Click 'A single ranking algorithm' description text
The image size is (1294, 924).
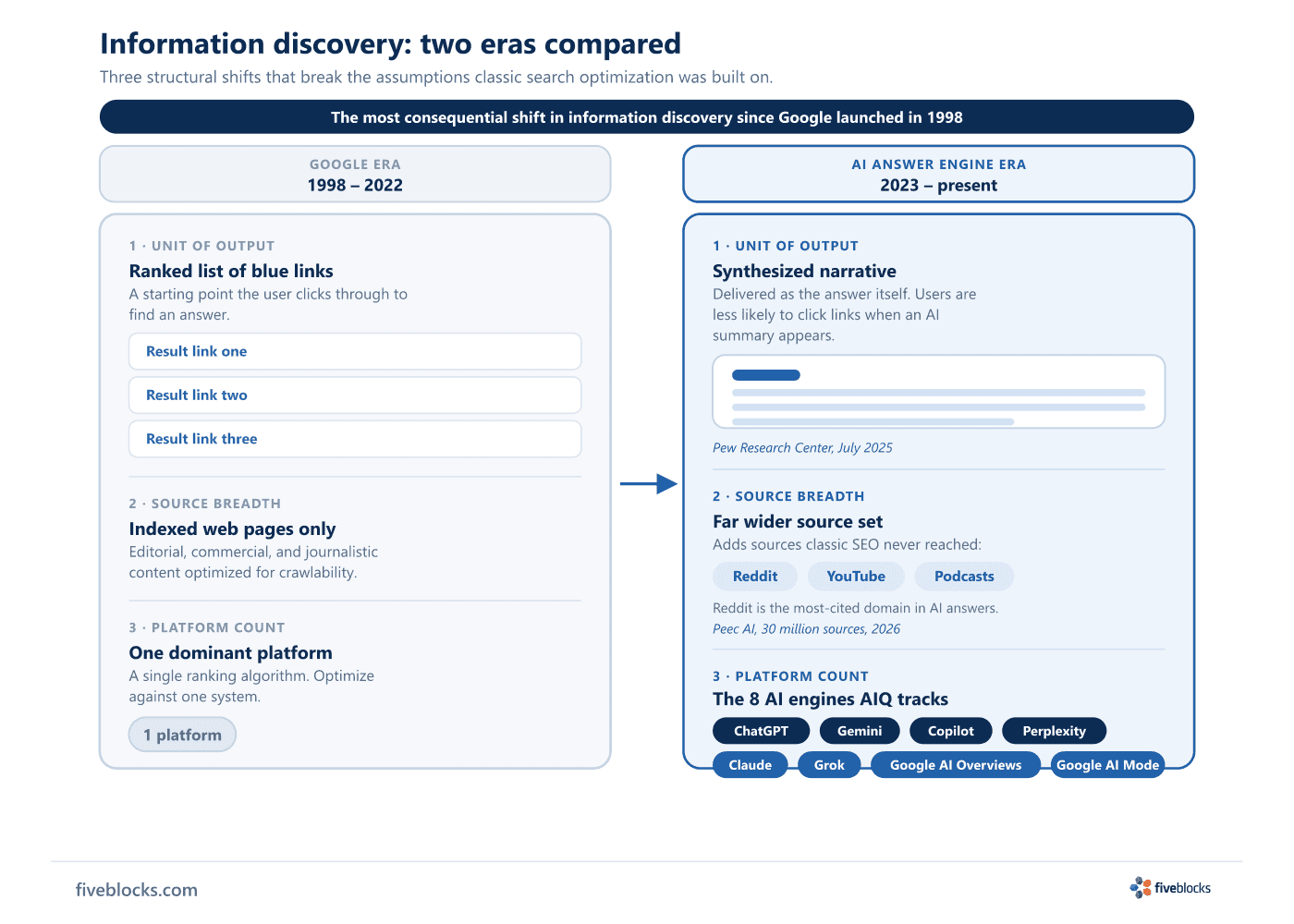(x=251, y=687)
